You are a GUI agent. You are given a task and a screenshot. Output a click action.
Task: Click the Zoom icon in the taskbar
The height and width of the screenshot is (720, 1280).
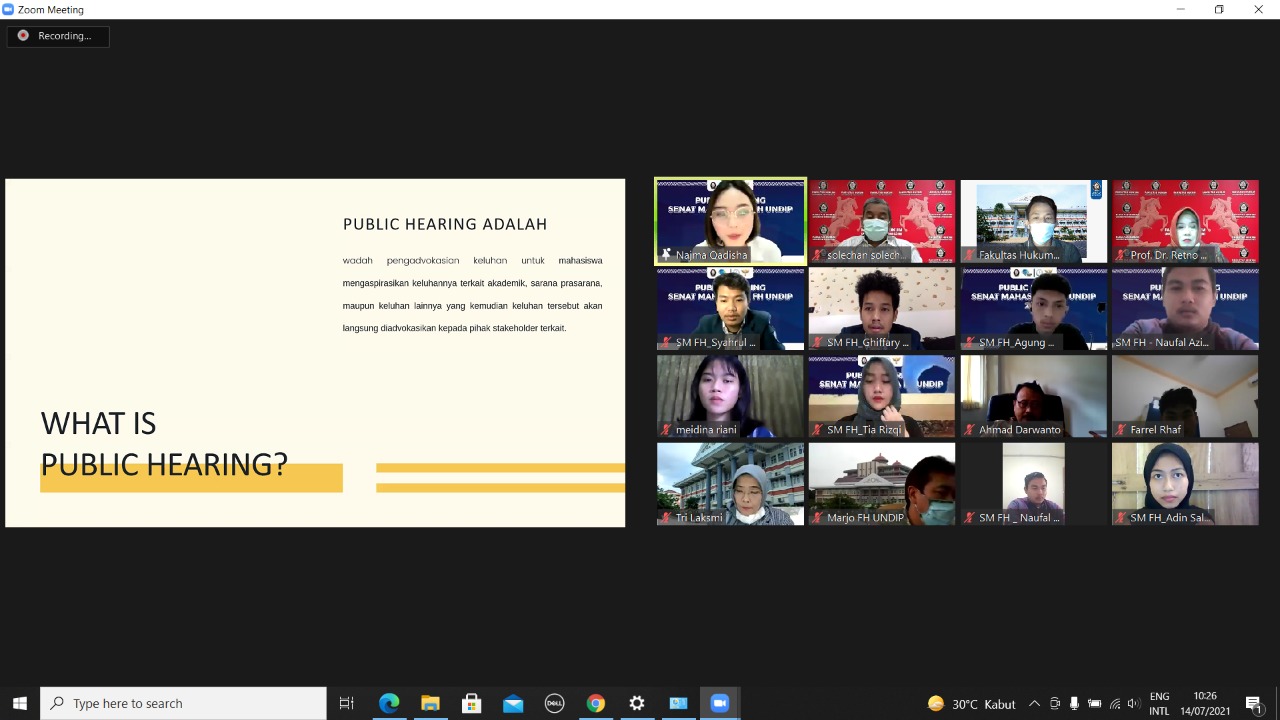[719, 703]
